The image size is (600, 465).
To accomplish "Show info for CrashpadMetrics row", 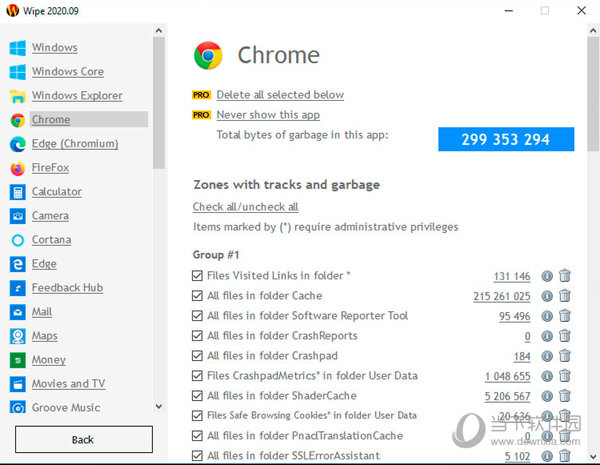I will click(547, 376).
